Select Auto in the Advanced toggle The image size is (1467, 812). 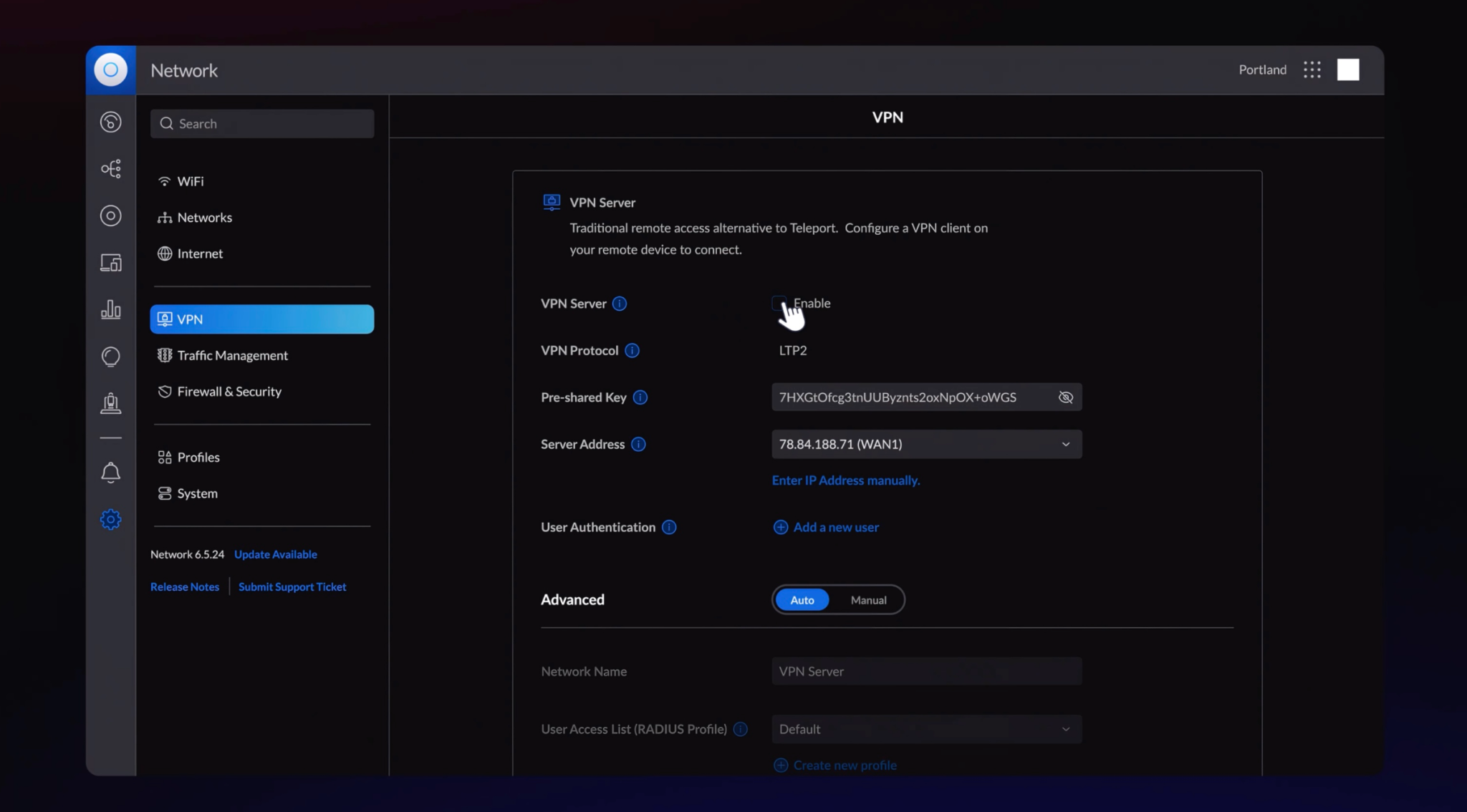(802, 600)
